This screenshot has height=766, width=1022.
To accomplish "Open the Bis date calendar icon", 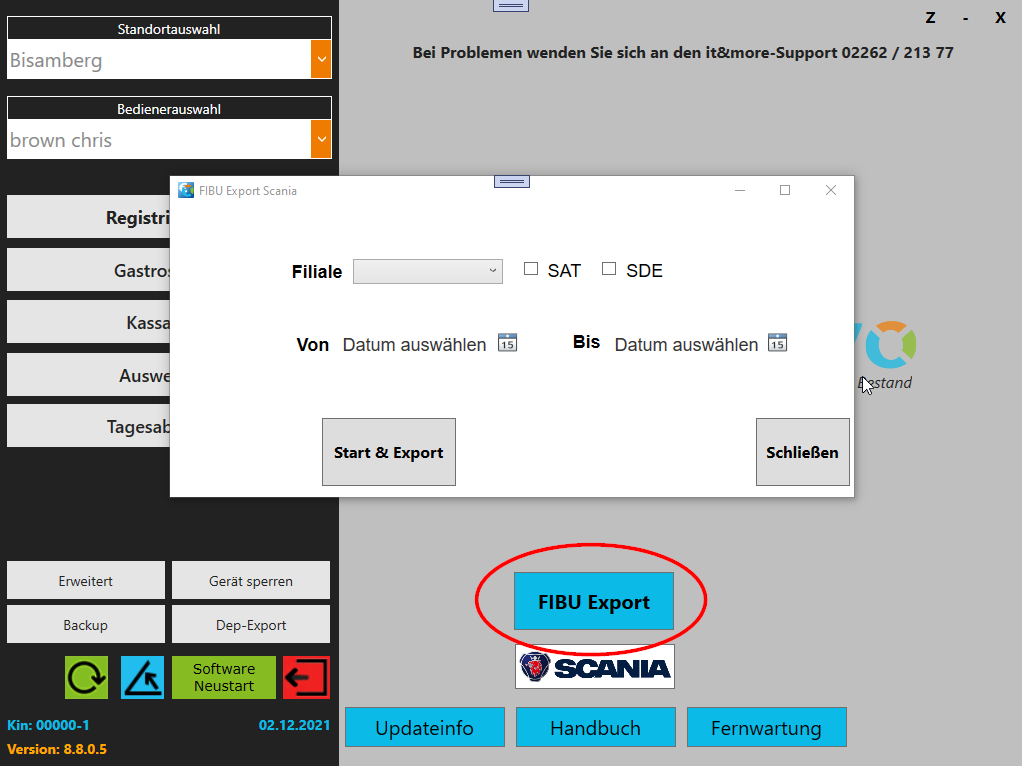I will click(x=777, y=342).
